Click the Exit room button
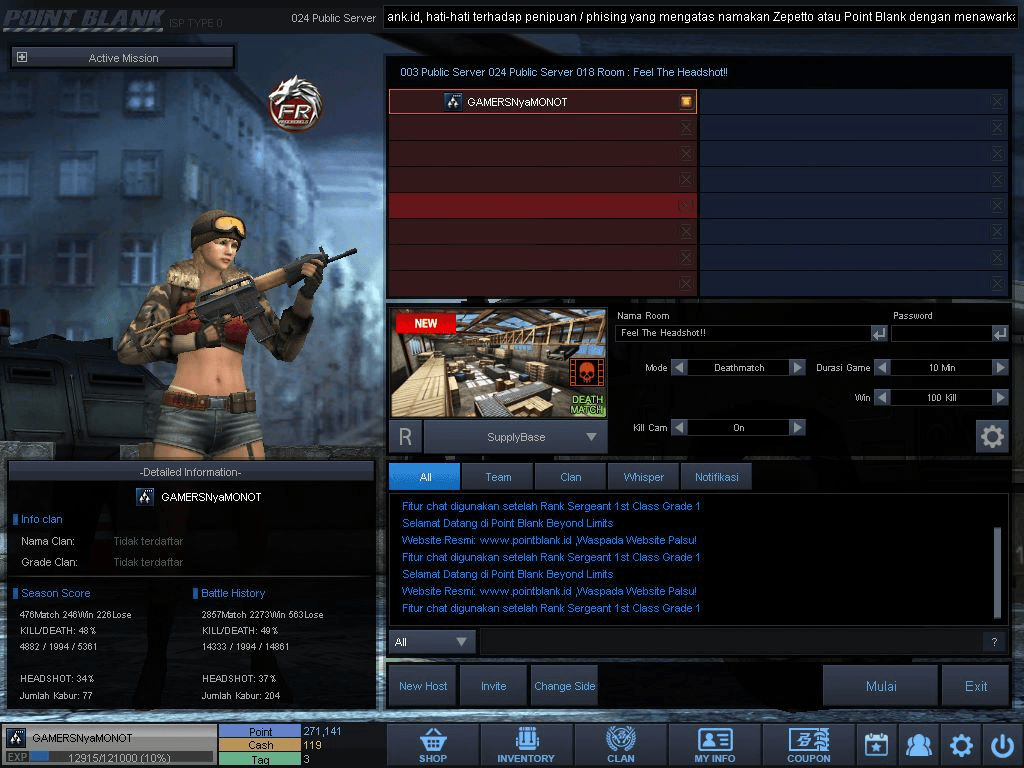1024x768 pixels. 976,686
